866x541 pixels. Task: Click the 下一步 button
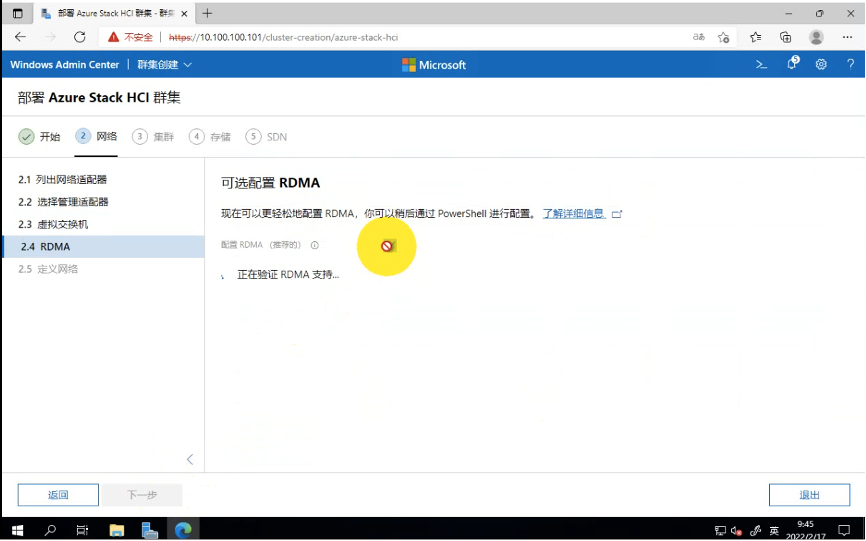(142, 495)
